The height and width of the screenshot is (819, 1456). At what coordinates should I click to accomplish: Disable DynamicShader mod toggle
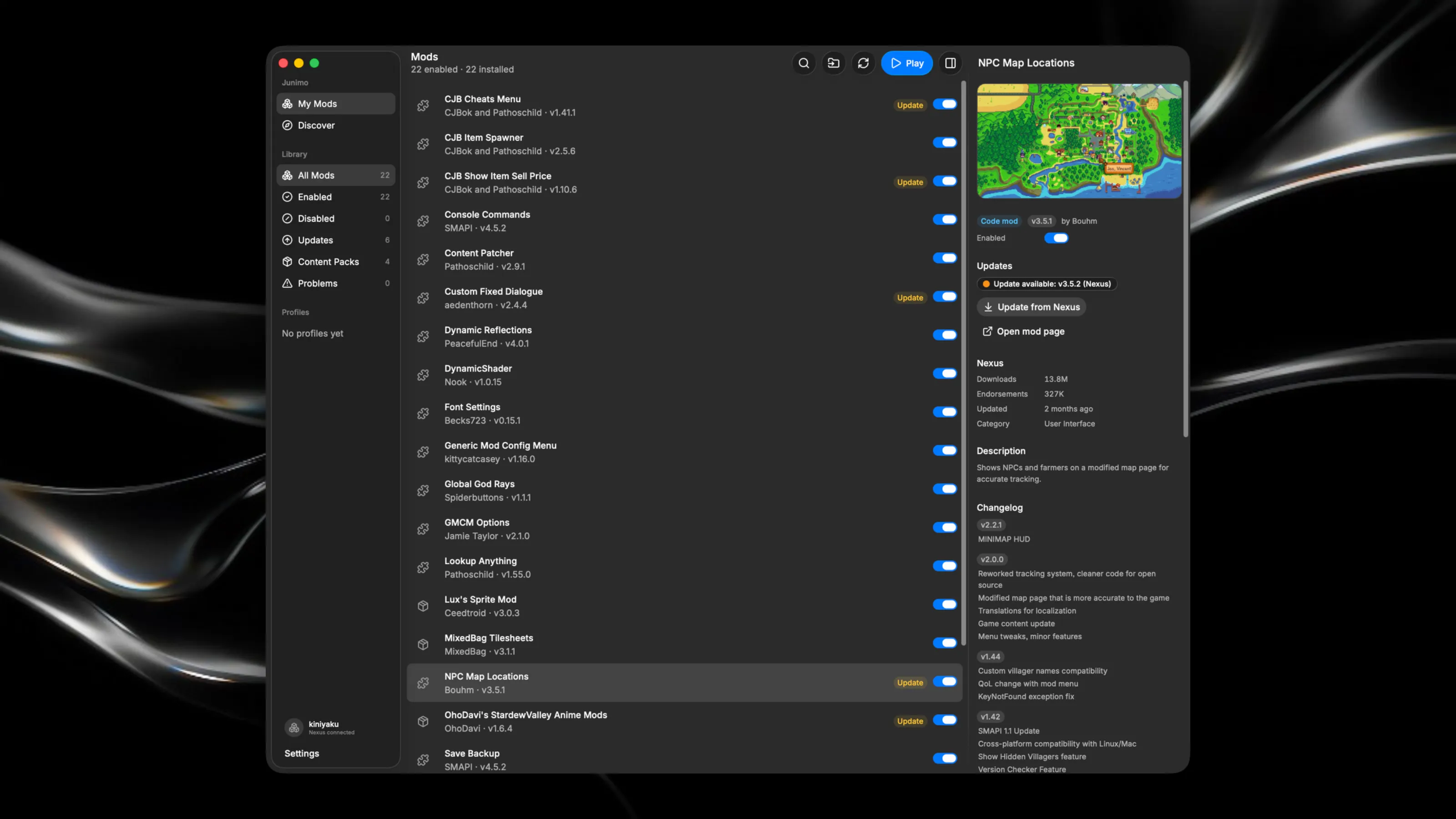(x=945, y=373)
